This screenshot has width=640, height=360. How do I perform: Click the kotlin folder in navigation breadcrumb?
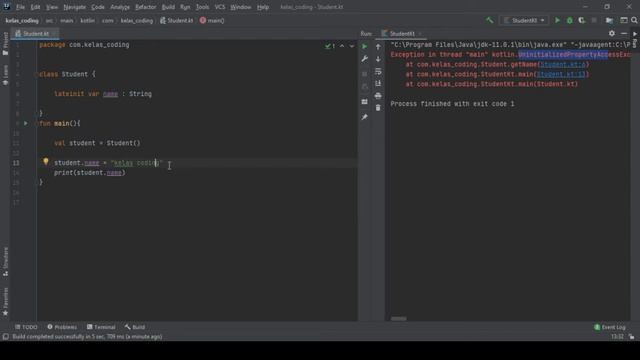(87, 20)
